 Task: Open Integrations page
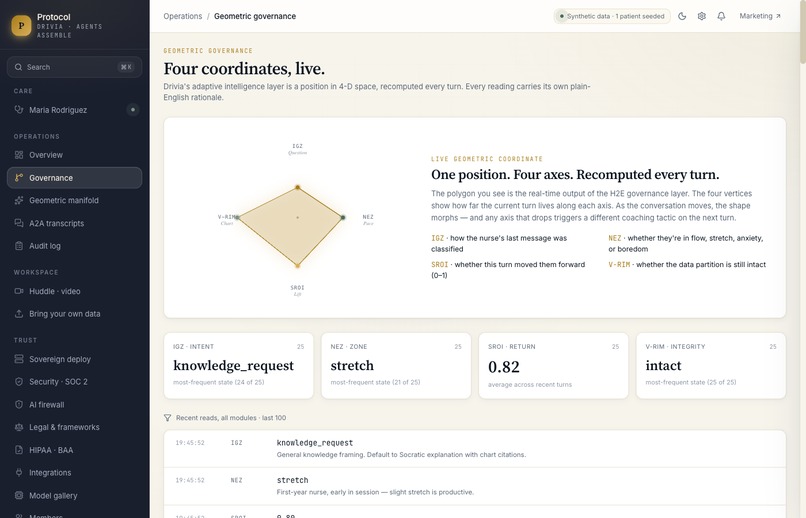point(75,473)
